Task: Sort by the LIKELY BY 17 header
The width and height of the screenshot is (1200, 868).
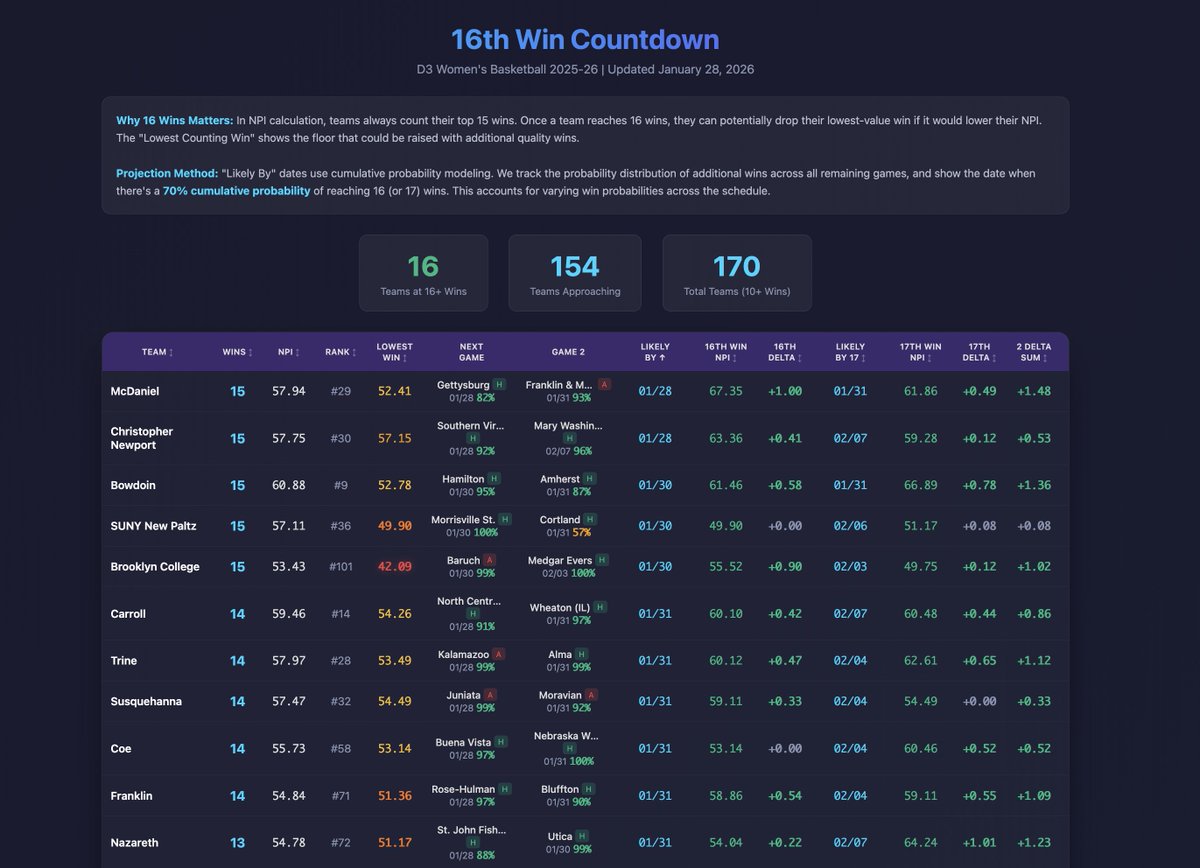Action: click(x=850, y=352)
